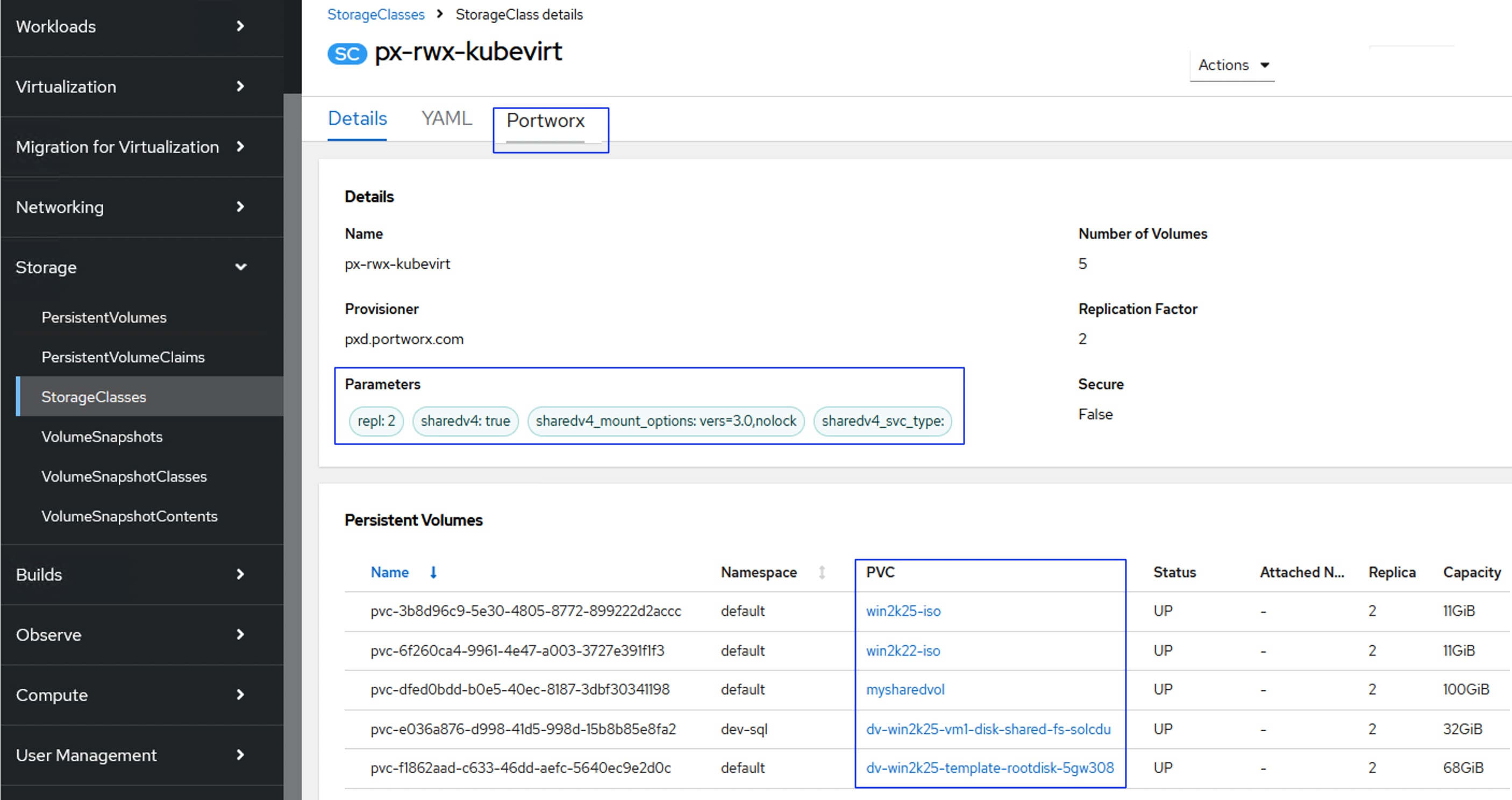The image size is (1512, 800).
Task: Select PersistentVolumeClaims in sidebar
Action: click(123, 357)
